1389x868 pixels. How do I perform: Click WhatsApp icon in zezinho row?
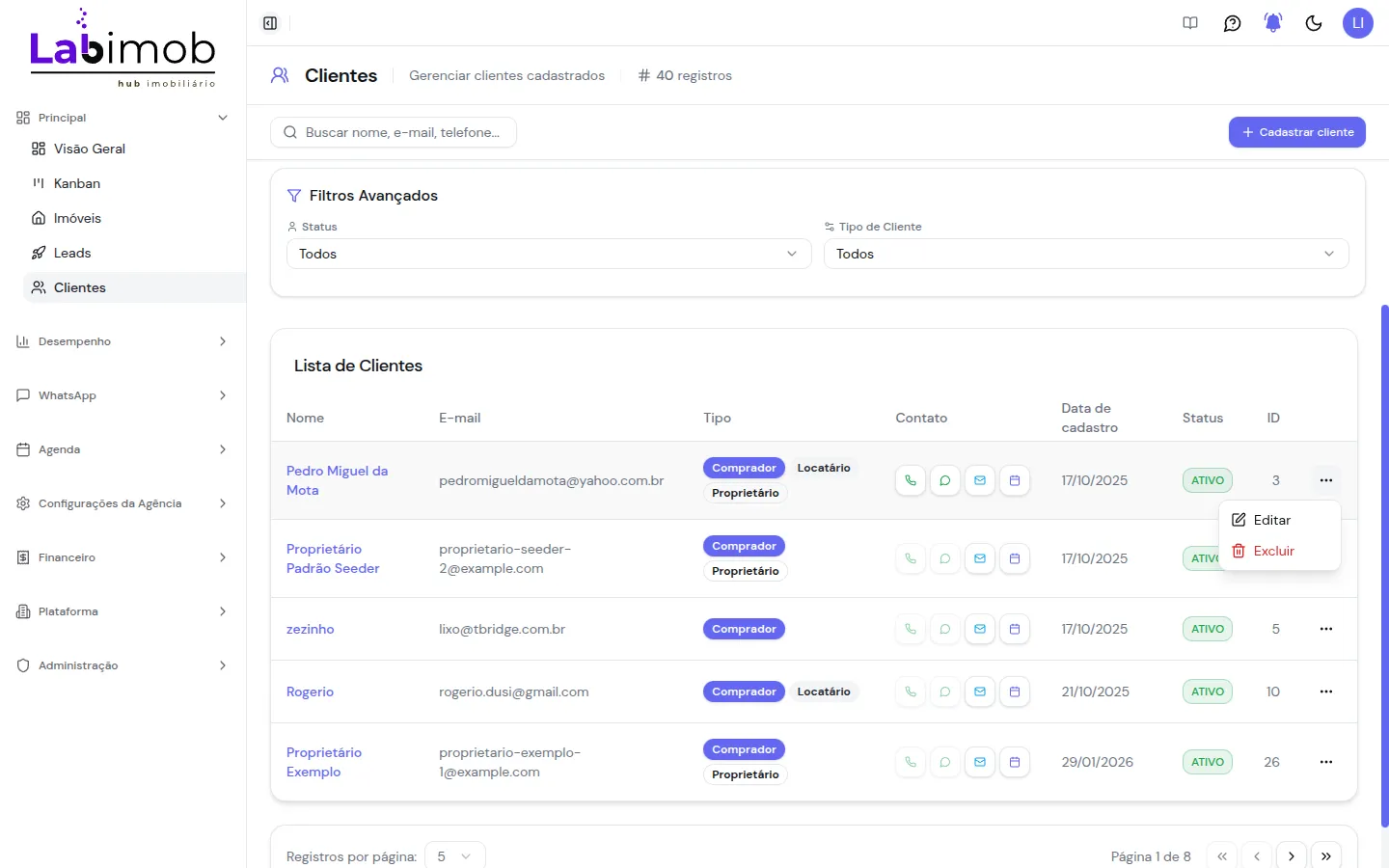(x=945, y=629)
